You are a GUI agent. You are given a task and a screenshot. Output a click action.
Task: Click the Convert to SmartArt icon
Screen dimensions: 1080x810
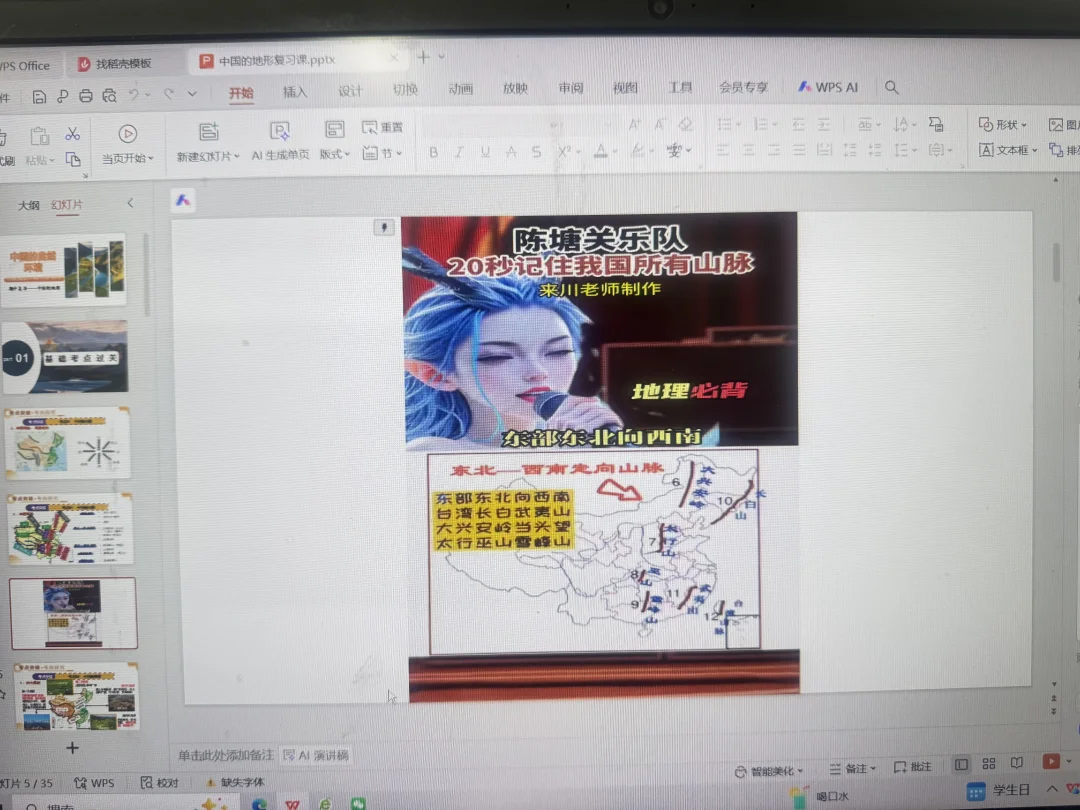click(x=936, y=124)
